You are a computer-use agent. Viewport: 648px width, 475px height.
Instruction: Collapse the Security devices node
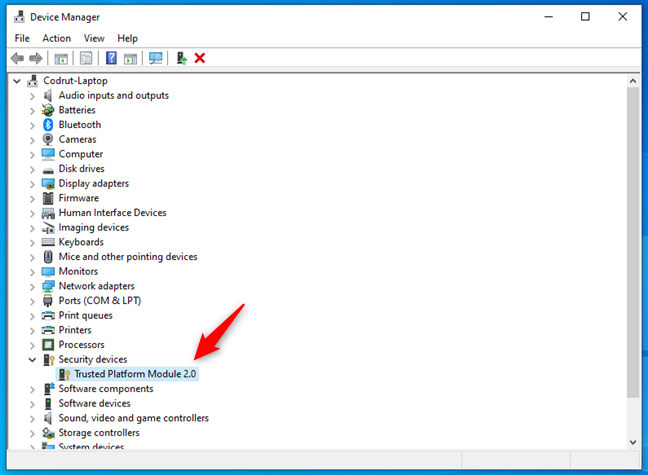coord(32,360)
